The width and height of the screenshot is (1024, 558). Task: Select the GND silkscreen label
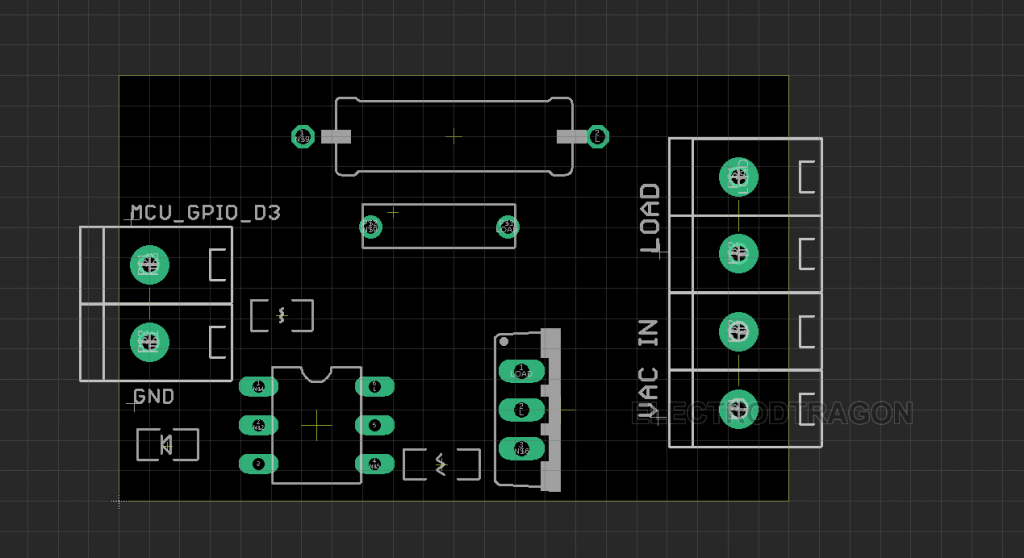tap(154, 397)
